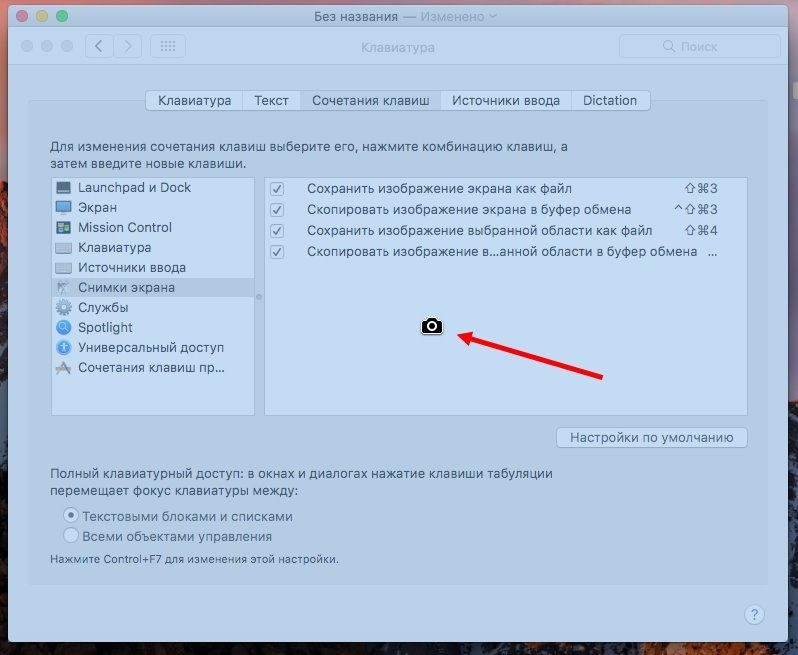The width and height of the screenshot is (798, 655).
Task: Click in the Поиск search field
Action: 700,47
